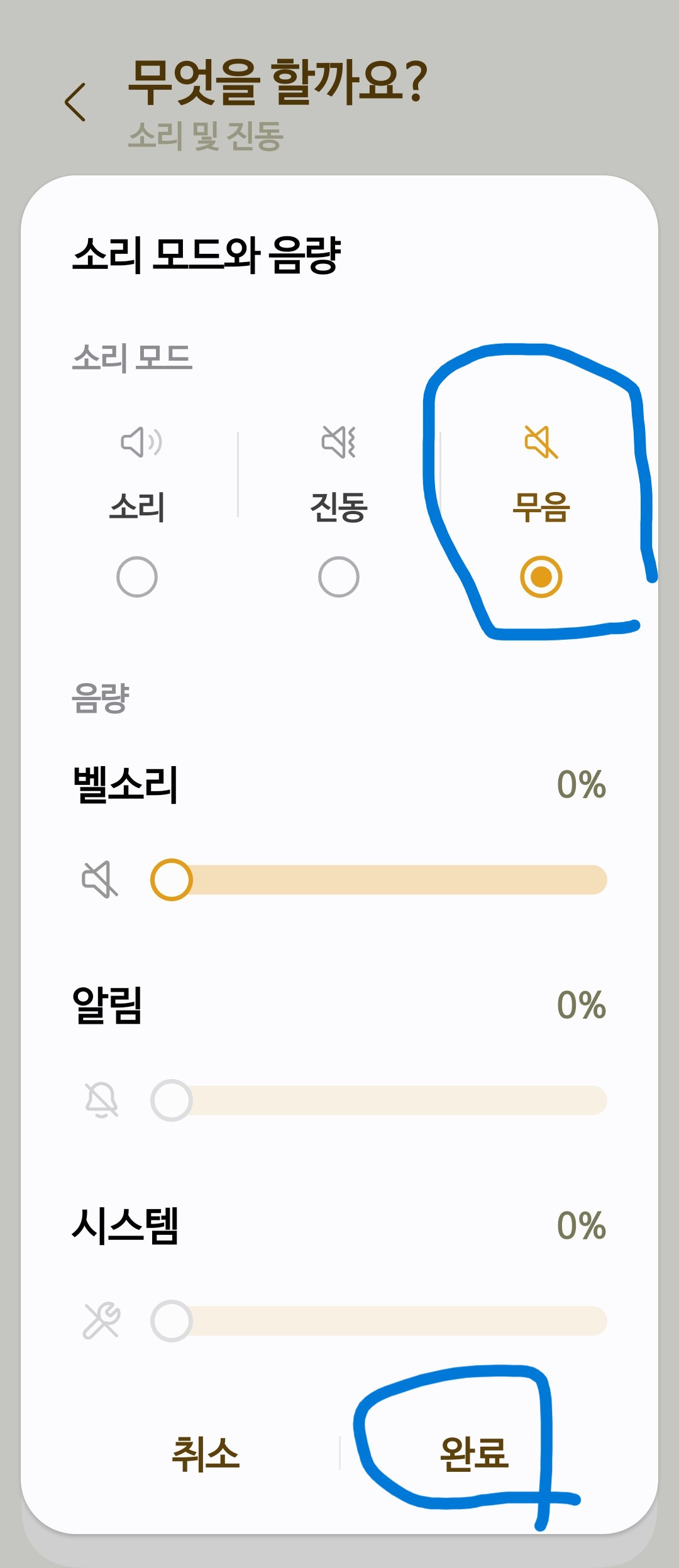Tap the 벨소리 muted speaker icon
Viewport: 679px width, 1568px height.
[100, 879]
